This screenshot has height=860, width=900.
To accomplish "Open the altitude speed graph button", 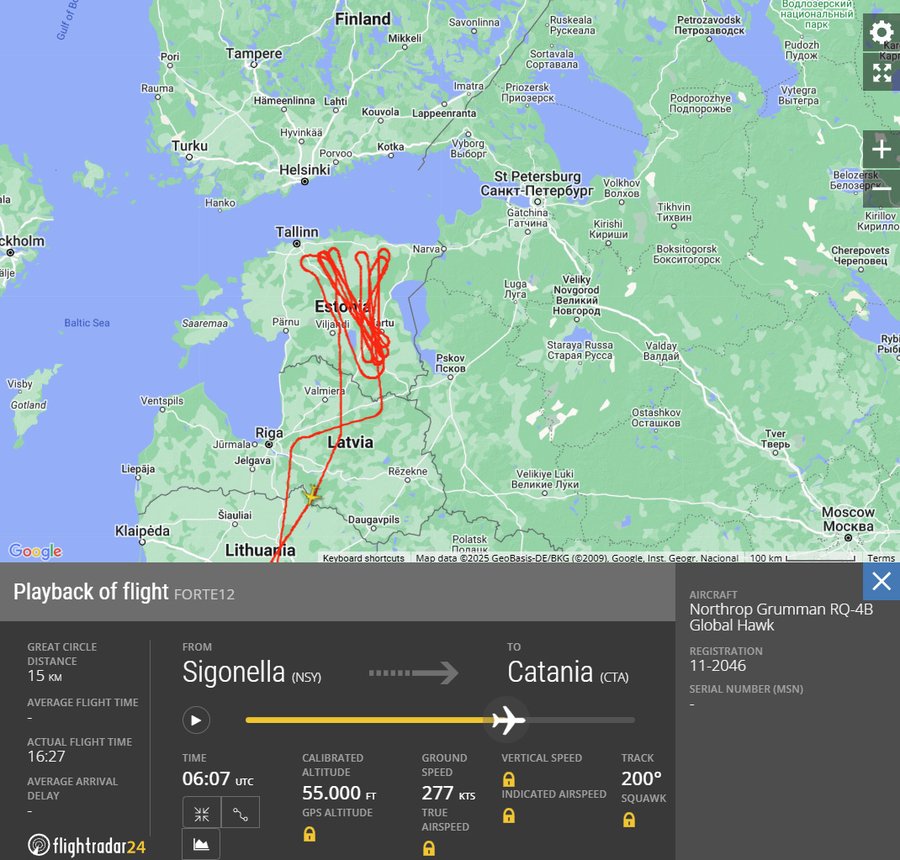I will (x=201, y=844).
